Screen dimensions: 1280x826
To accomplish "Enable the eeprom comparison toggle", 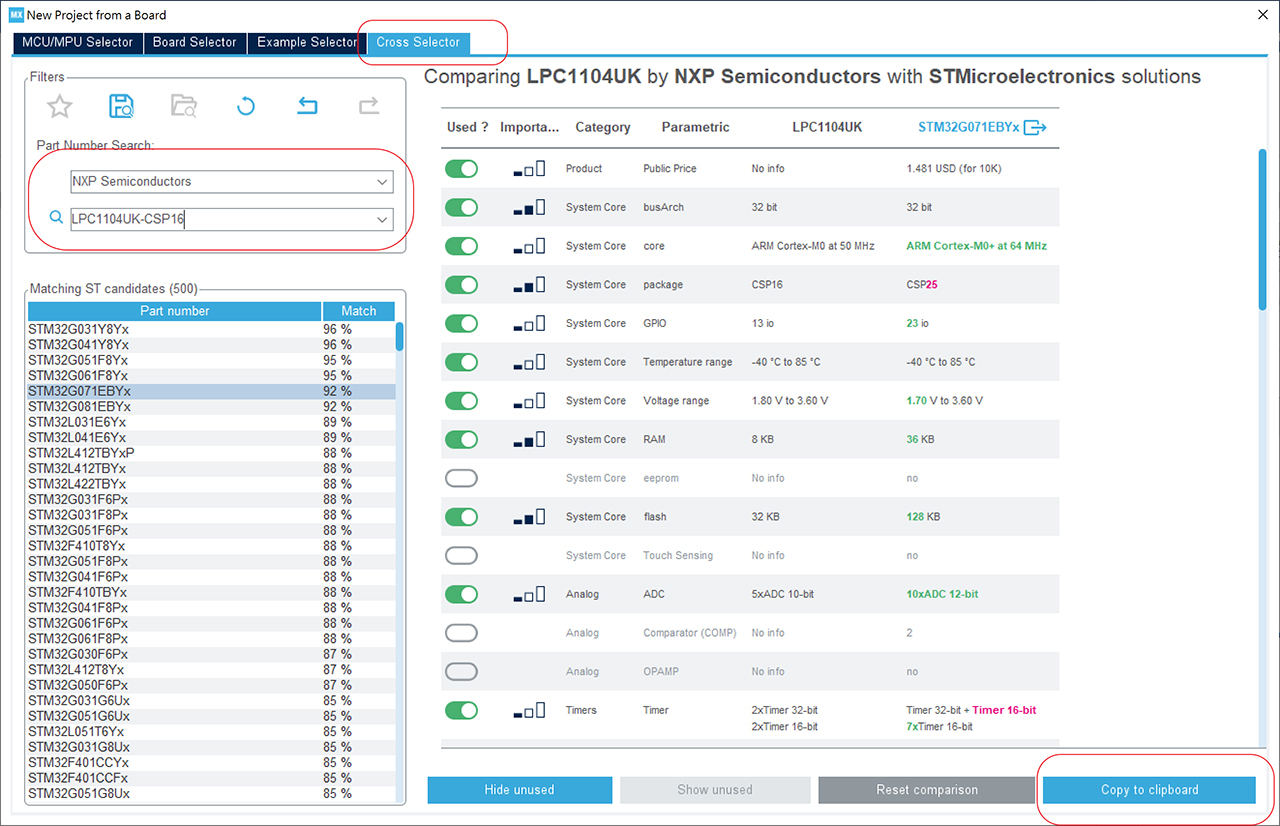I will [x=461, y=478].
